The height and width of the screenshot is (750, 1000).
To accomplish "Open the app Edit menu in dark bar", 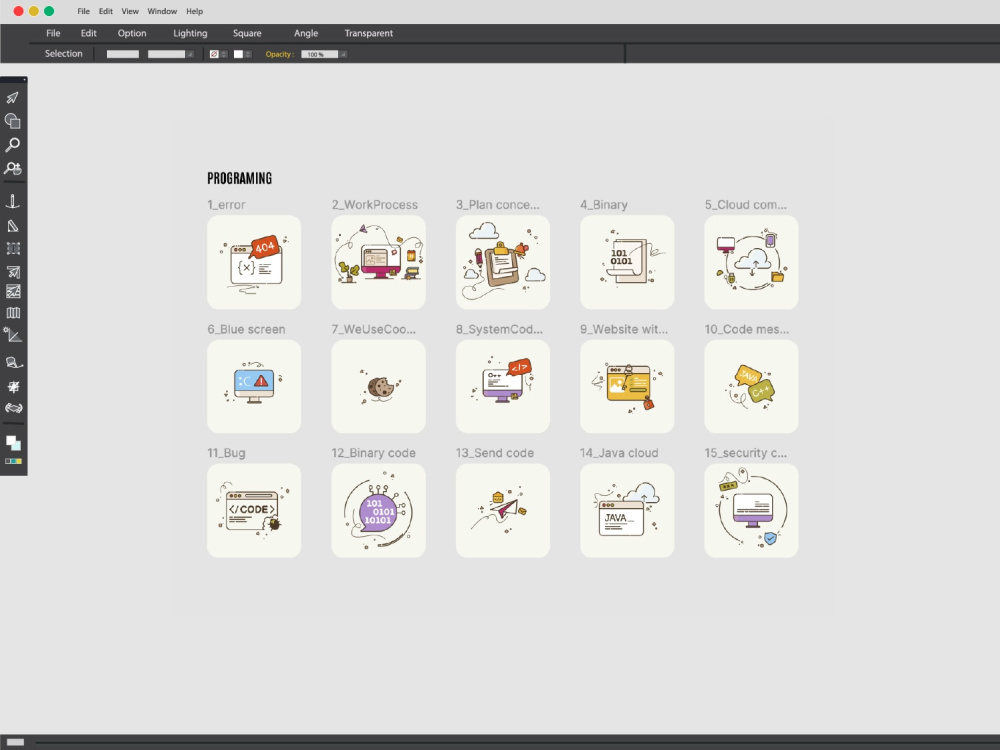I will click(x=89, y=33).
